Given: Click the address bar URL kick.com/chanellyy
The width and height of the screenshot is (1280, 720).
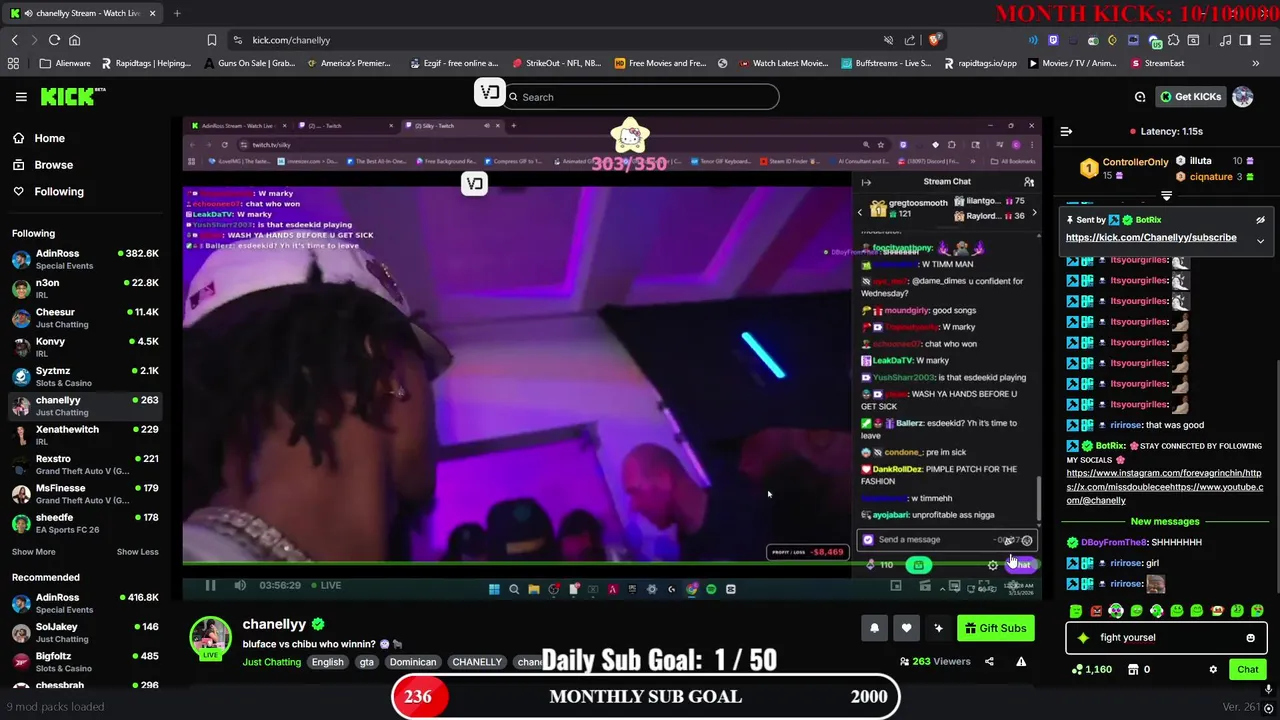Looking at the screenshot, I should [x=291, y=40].
